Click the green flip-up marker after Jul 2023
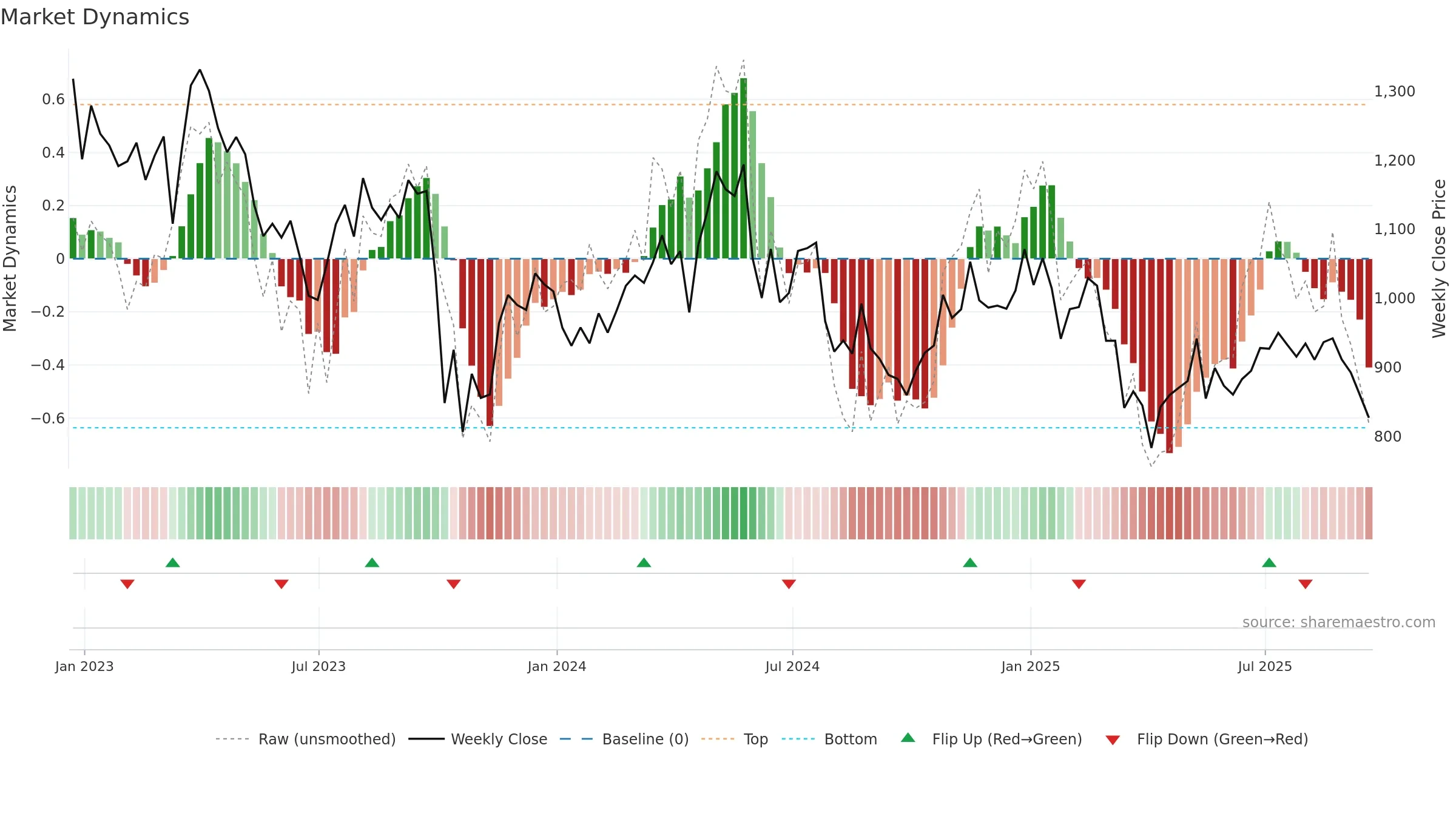 click(x=372, y=562)
